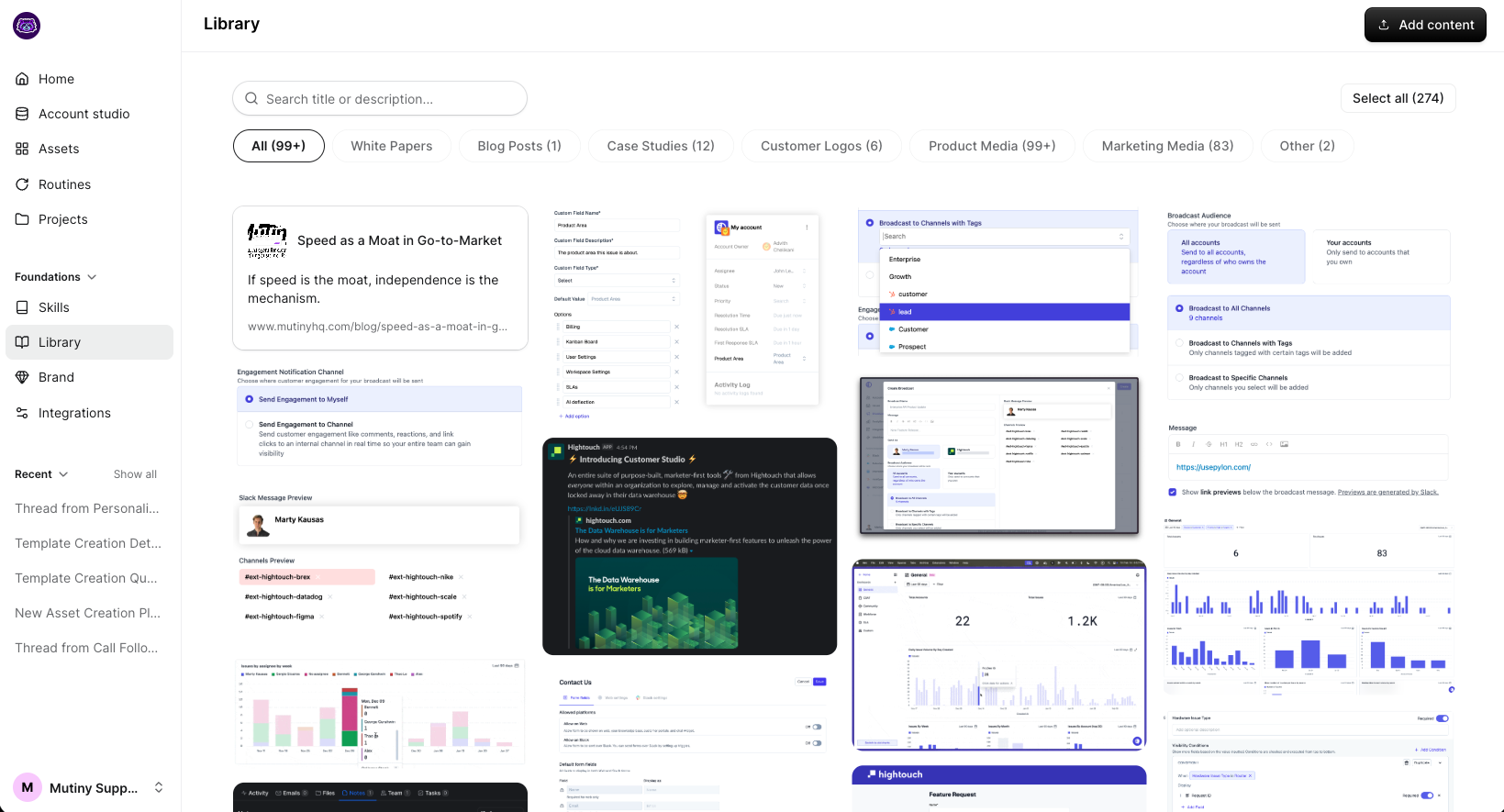Open recent item Thread from Call Follo...

[86, 648]
